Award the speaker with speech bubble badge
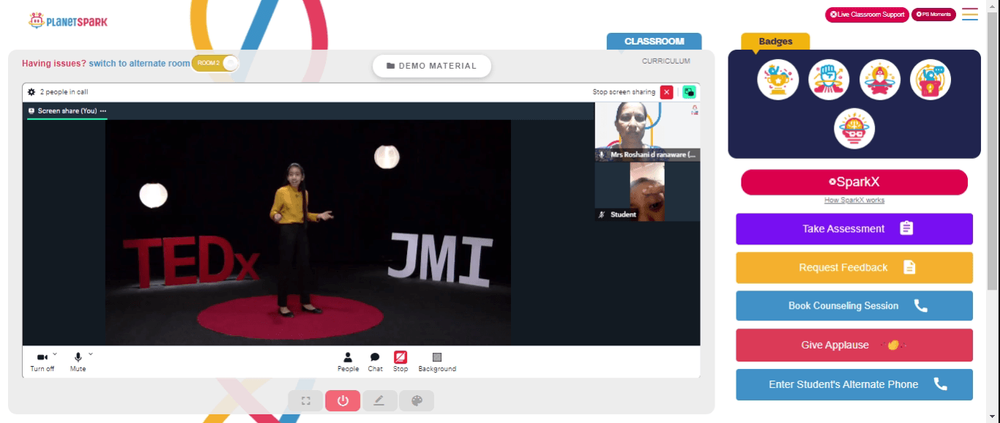Screen dimensions: 1000x423 coord(930,79)
